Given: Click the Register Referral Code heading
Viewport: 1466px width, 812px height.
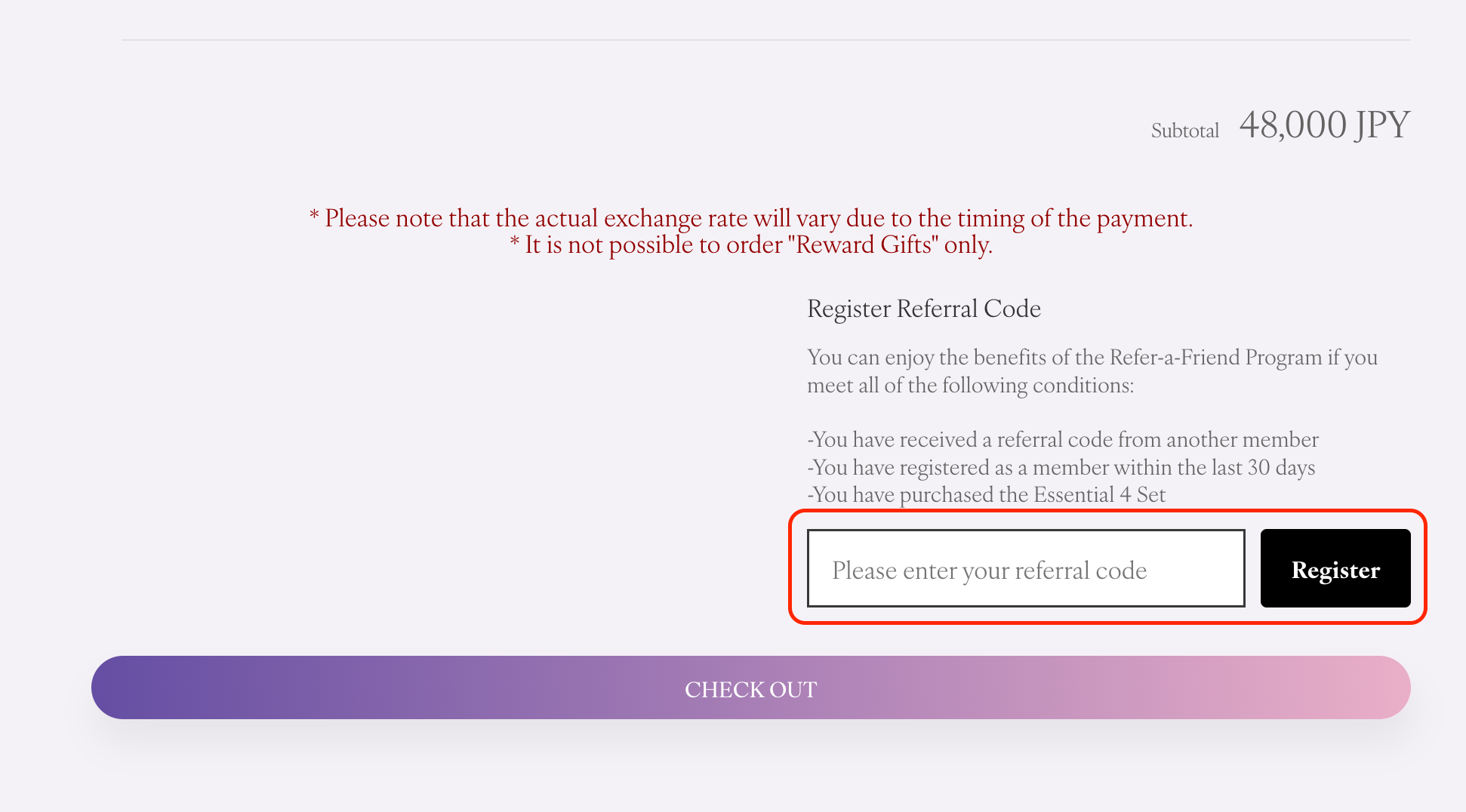Looking at the screenshot, I should click(924, 309).
